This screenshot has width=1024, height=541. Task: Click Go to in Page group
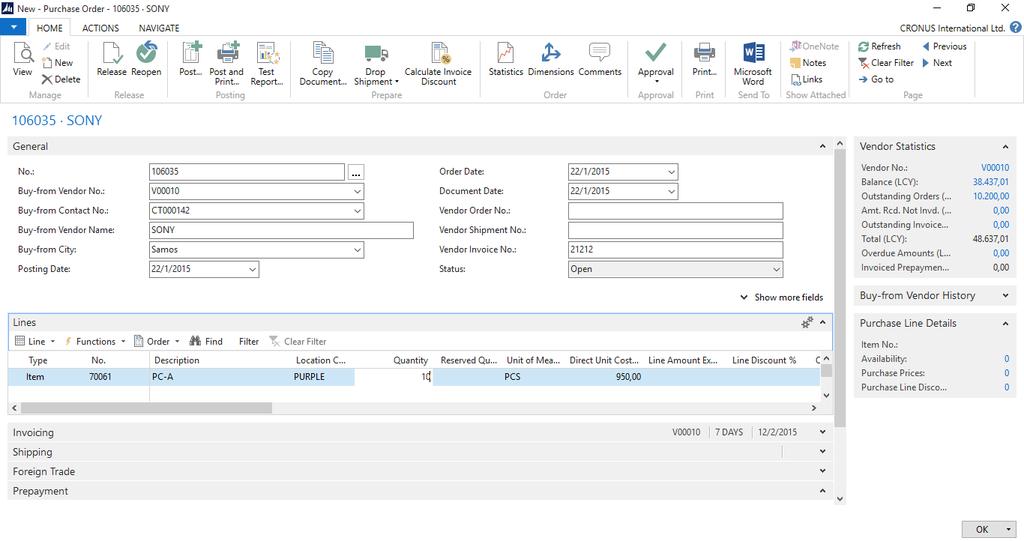[x=876, y=79]
